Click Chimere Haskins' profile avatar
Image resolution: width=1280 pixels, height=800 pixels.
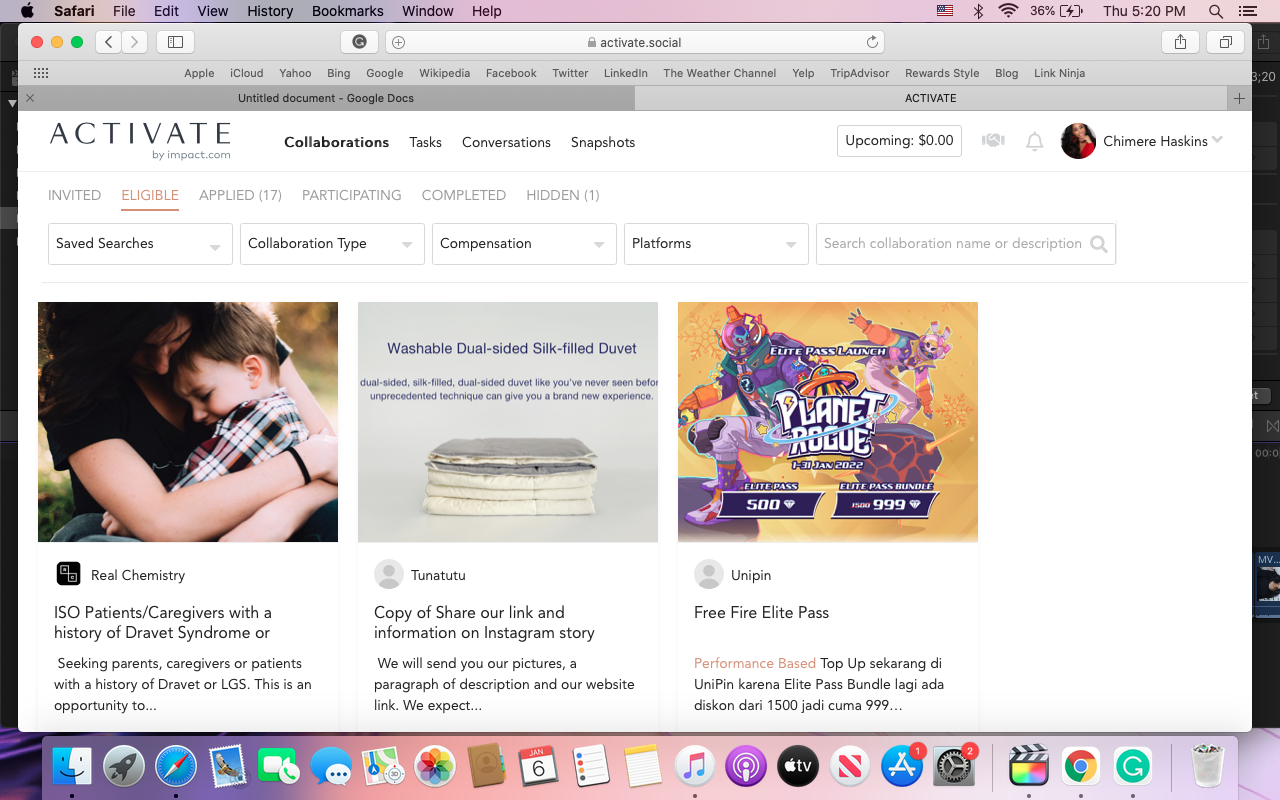[x=1078, y=141]
